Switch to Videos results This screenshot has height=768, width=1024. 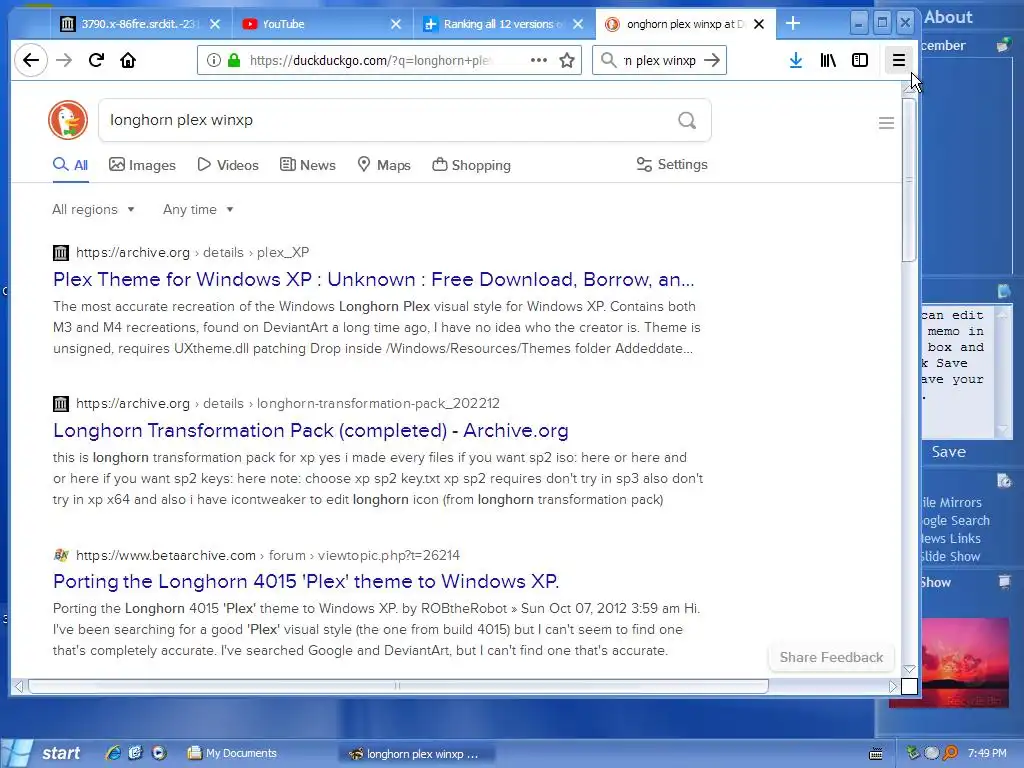228,165
